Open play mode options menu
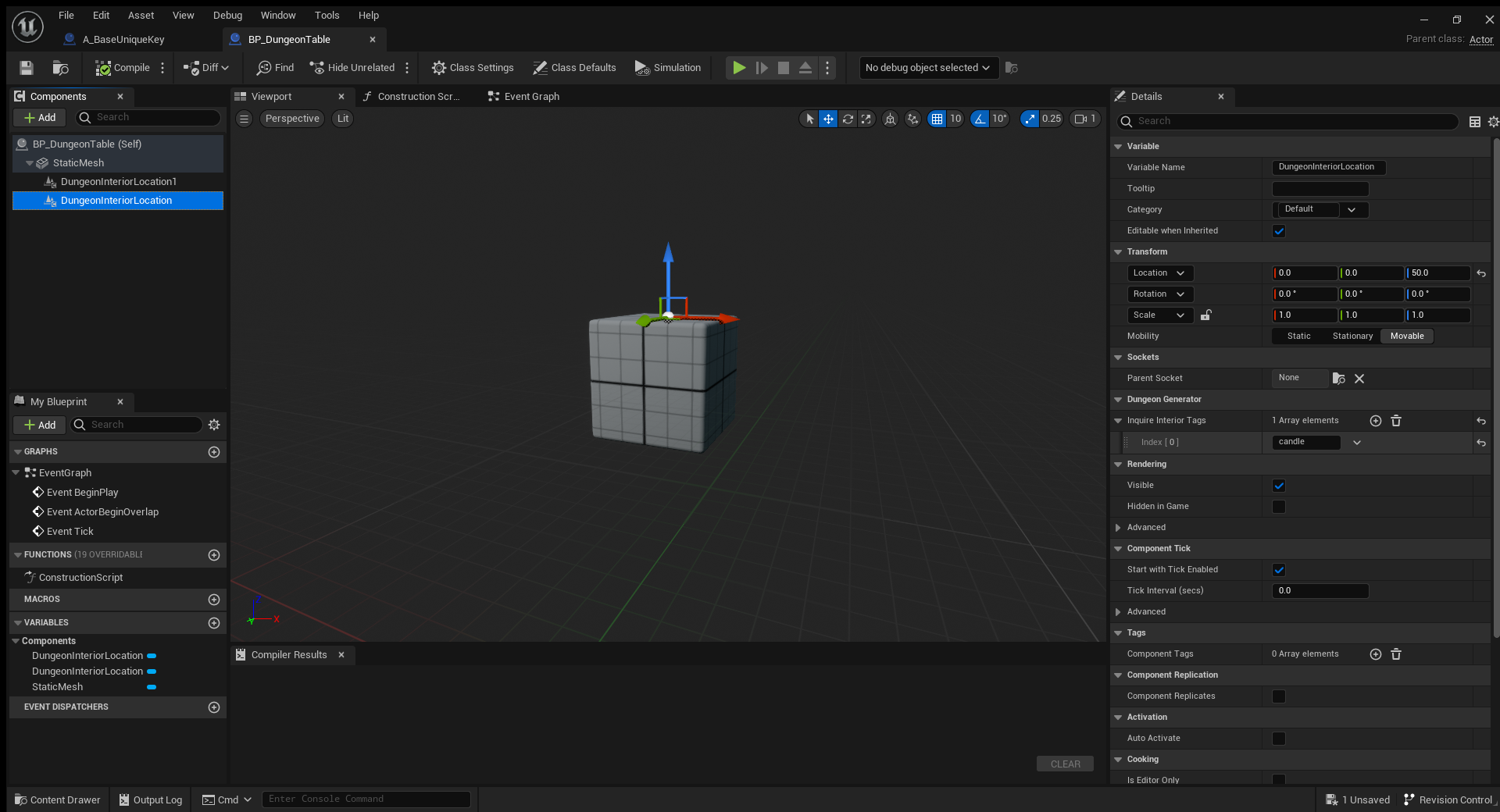1500x812 pixels. pyautogui.click(x=827, y=68)
